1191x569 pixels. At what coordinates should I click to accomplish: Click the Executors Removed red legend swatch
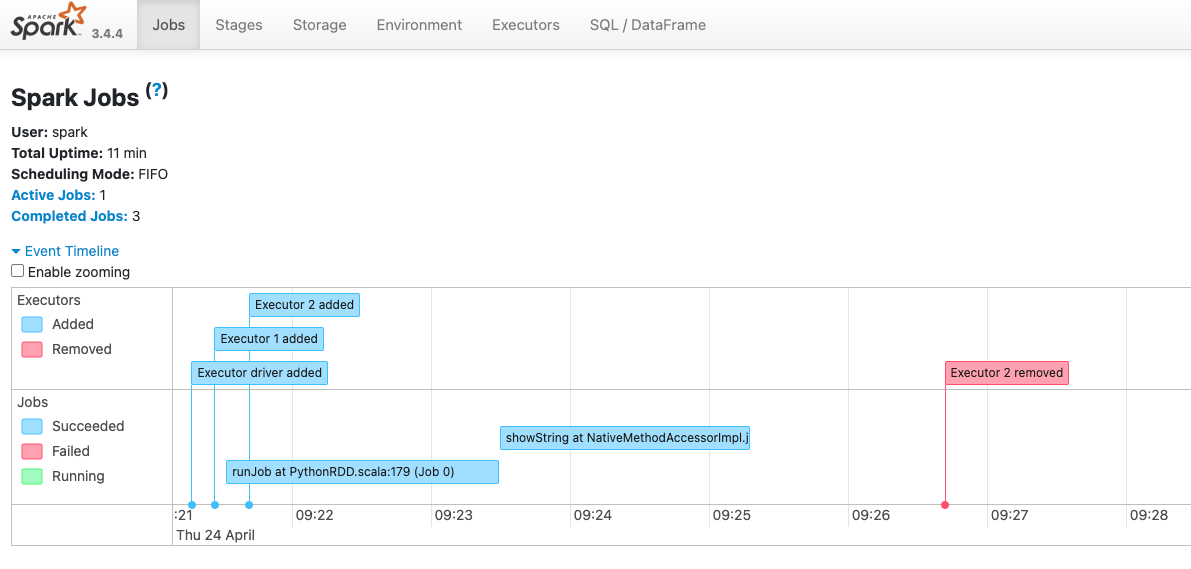pyautogui.click(x=32, y=349)
